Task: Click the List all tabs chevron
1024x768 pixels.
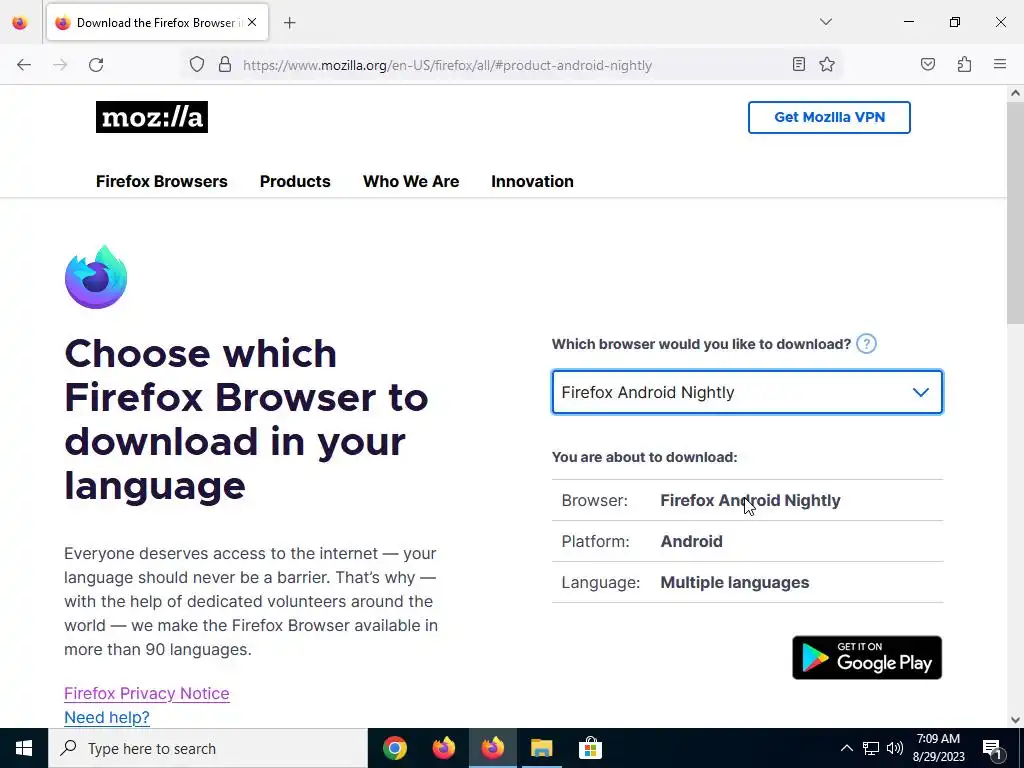Action: point(826,22)
